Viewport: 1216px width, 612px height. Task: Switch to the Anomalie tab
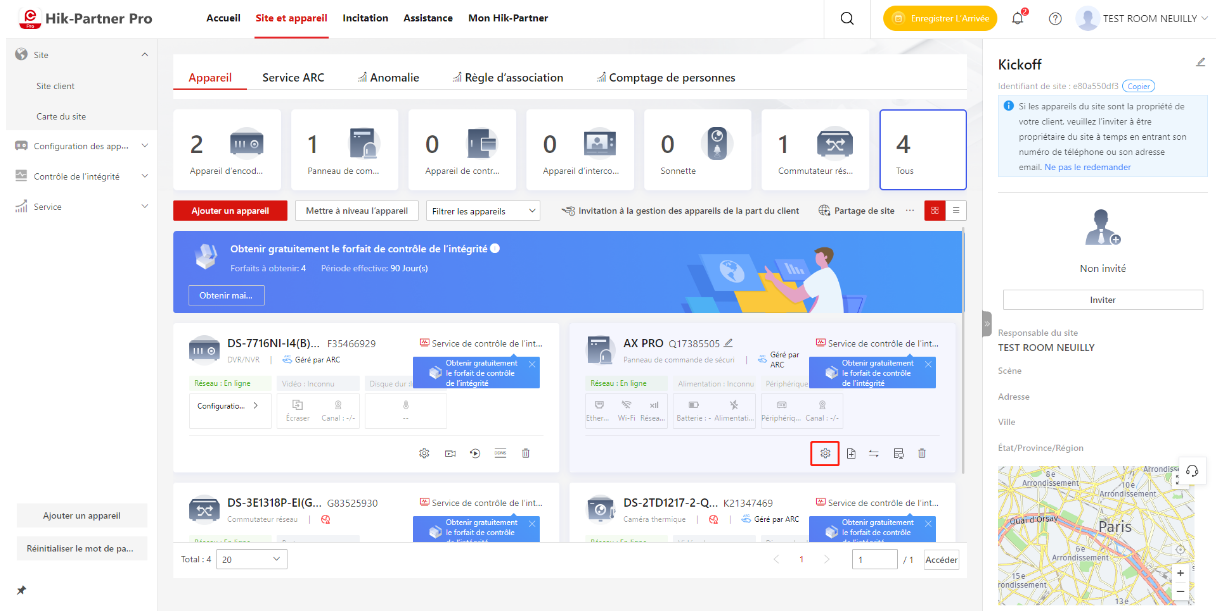(387, 77)
